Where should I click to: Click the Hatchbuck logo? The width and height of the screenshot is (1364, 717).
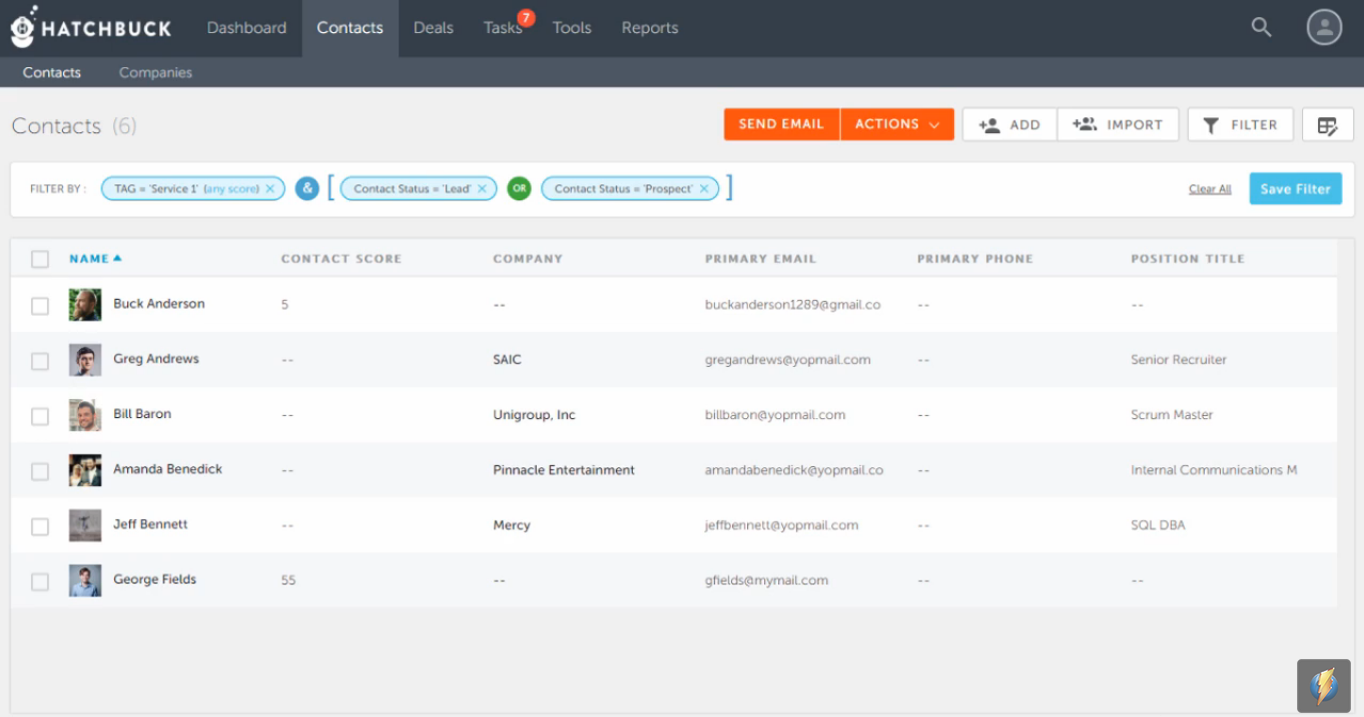[x=91, y=28]
